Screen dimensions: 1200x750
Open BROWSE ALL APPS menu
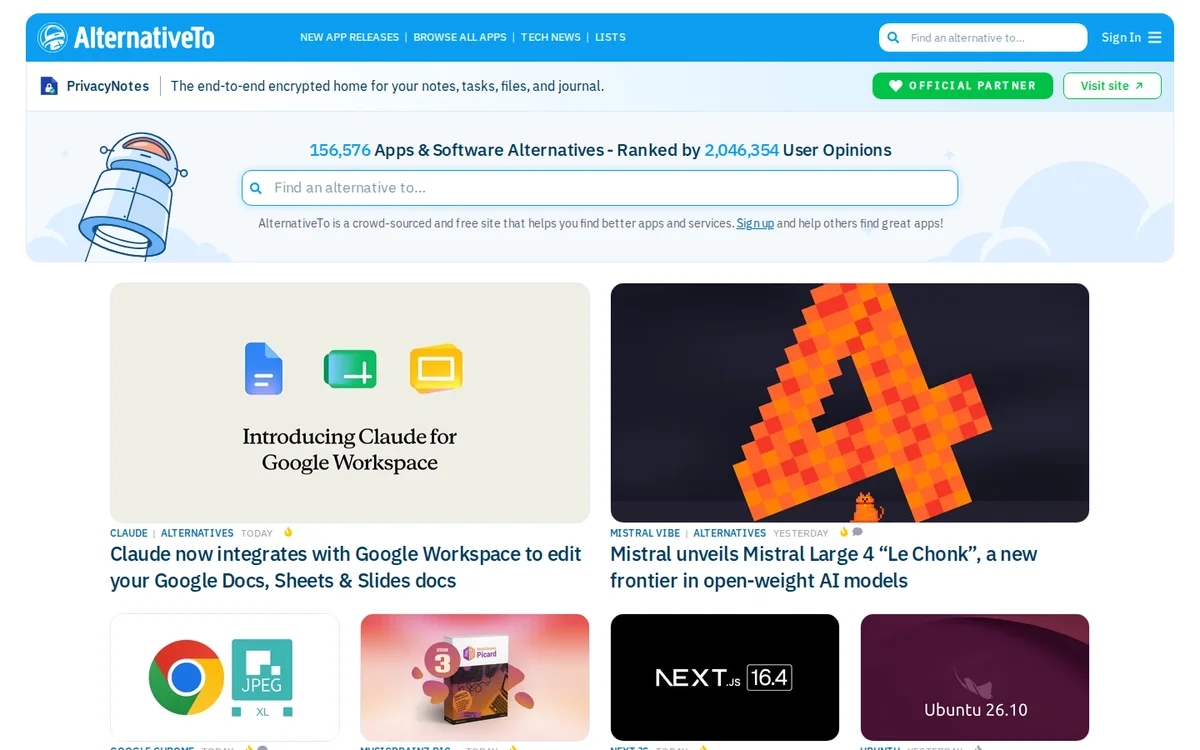[460, 37]
